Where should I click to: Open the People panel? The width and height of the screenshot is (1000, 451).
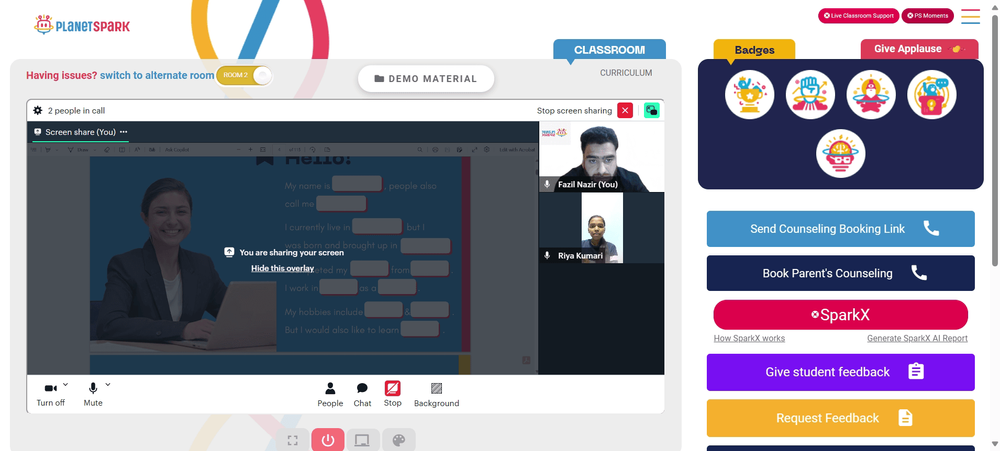point(330,395)
